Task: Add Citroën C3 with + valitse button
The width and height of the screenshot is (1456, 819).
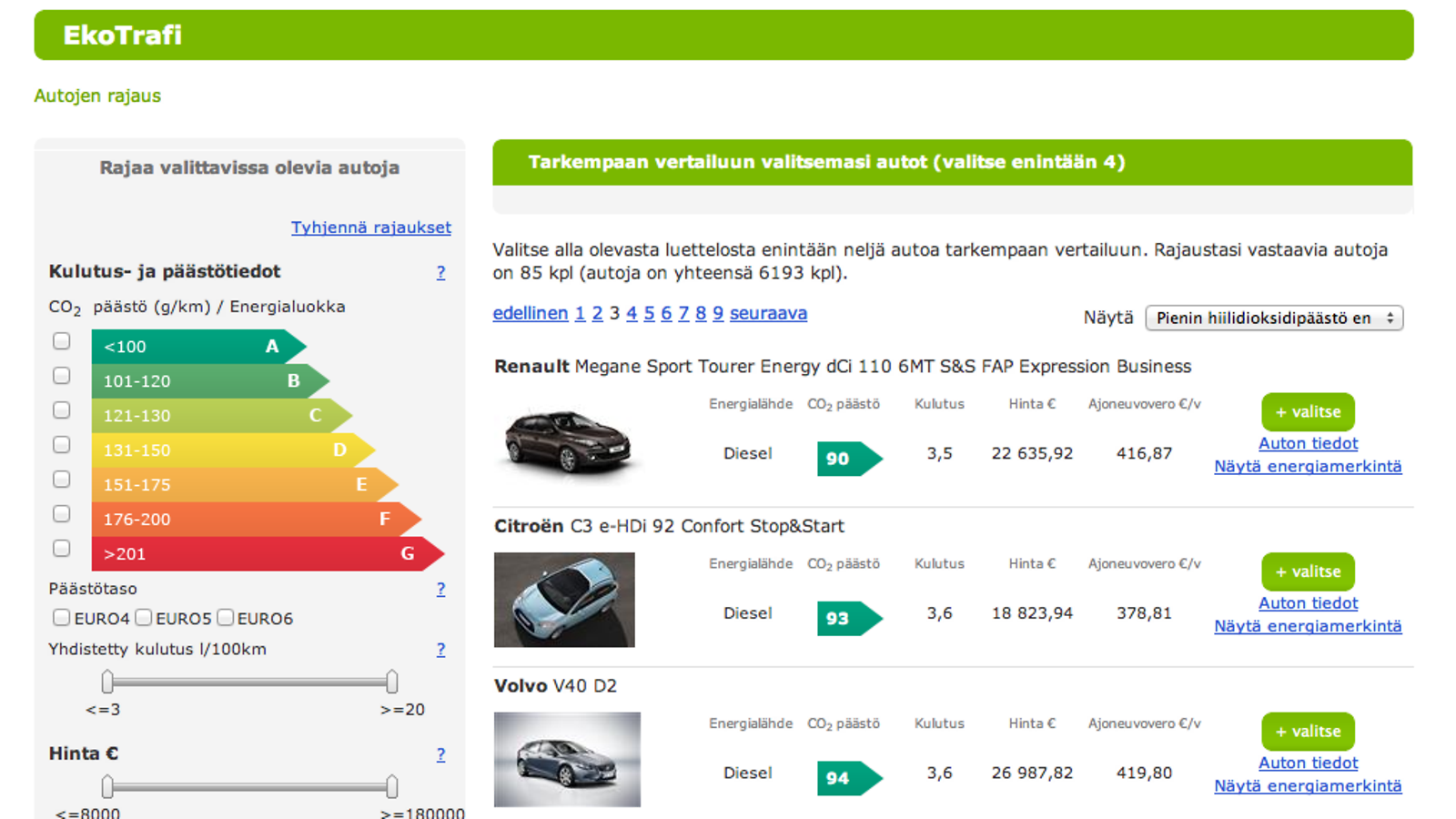Action: [x=1308, y=571]
